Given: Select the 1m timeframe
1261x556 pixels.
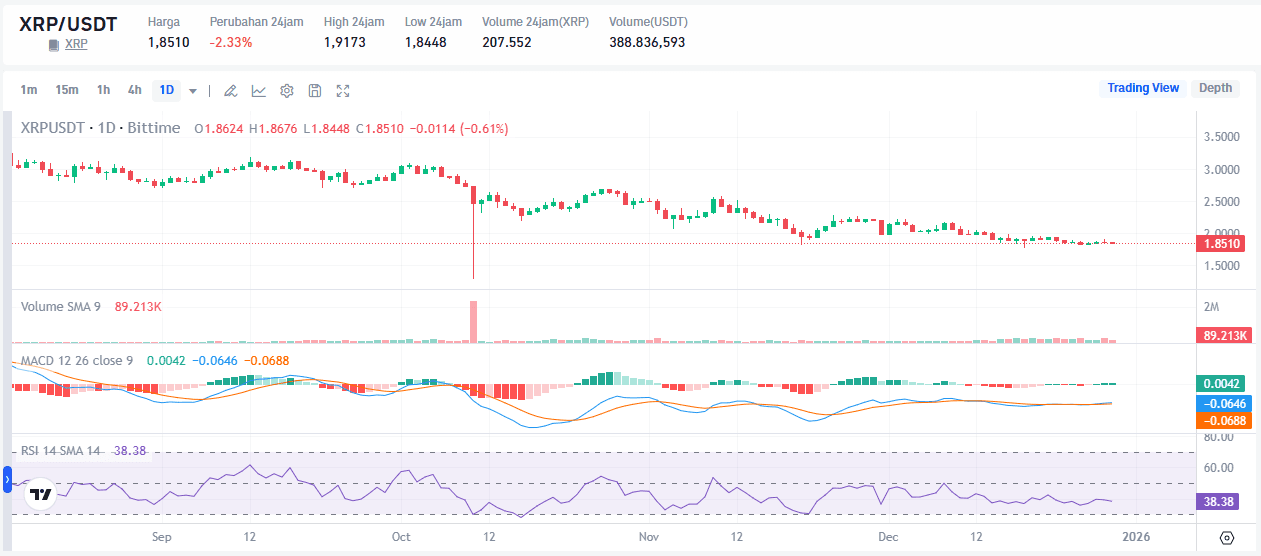Looking at the screenshot, I should [29, 90].
